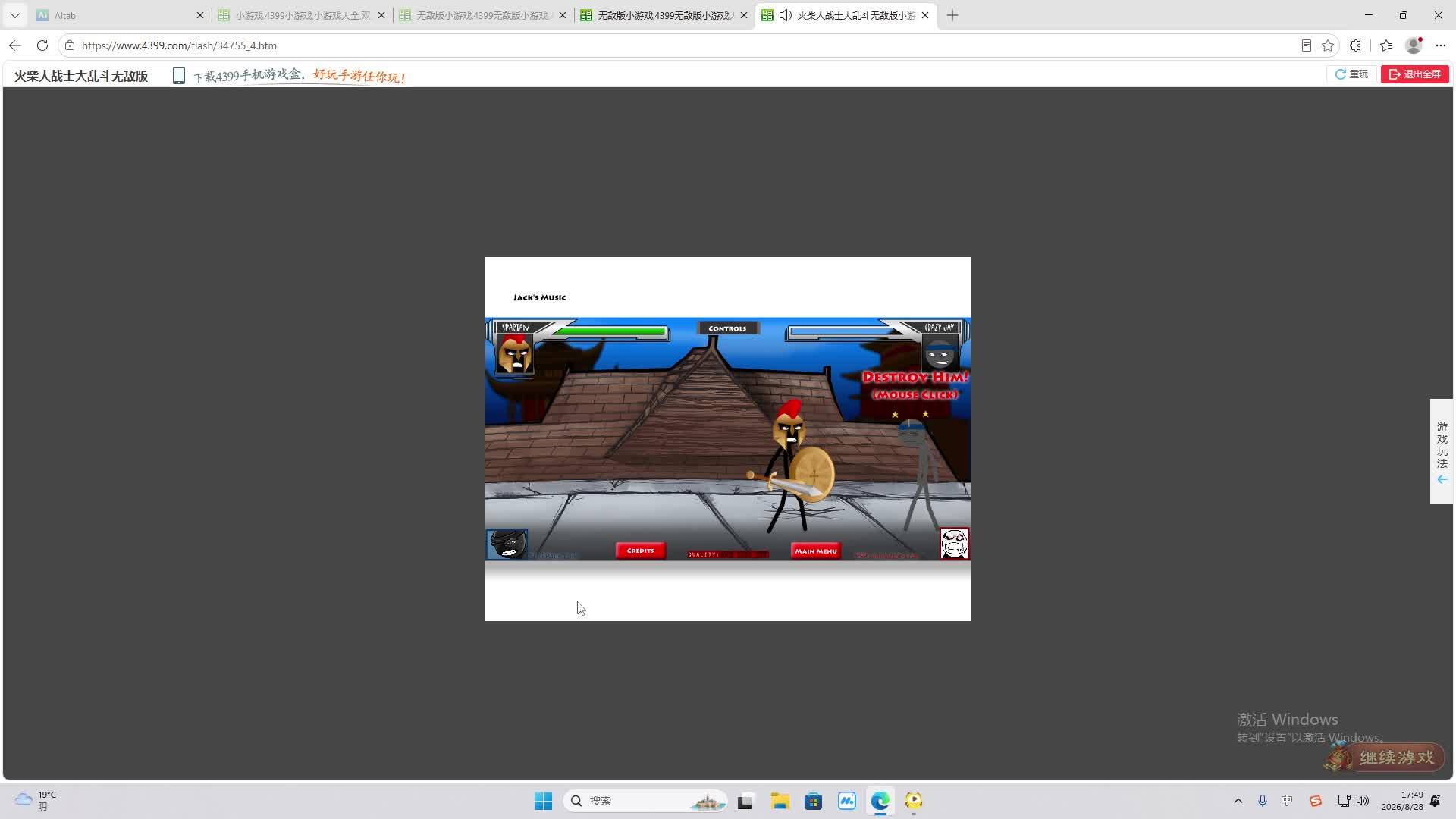Expand the 游戏玩法 side panel
This screenshot has width=1456, height=819.
tap(1442, 451)
